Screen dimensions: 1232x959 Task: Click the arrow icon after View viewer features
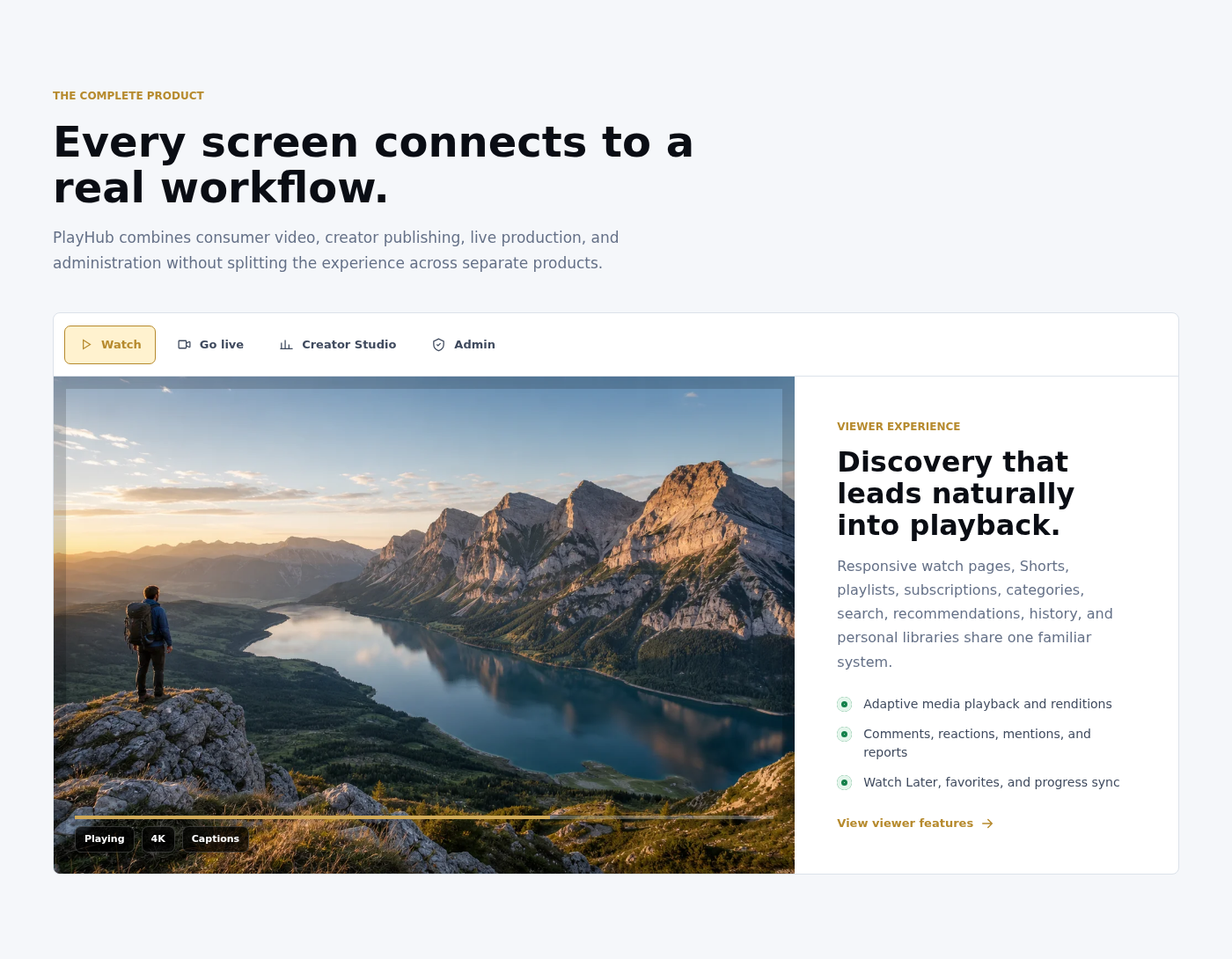point(987,824)
